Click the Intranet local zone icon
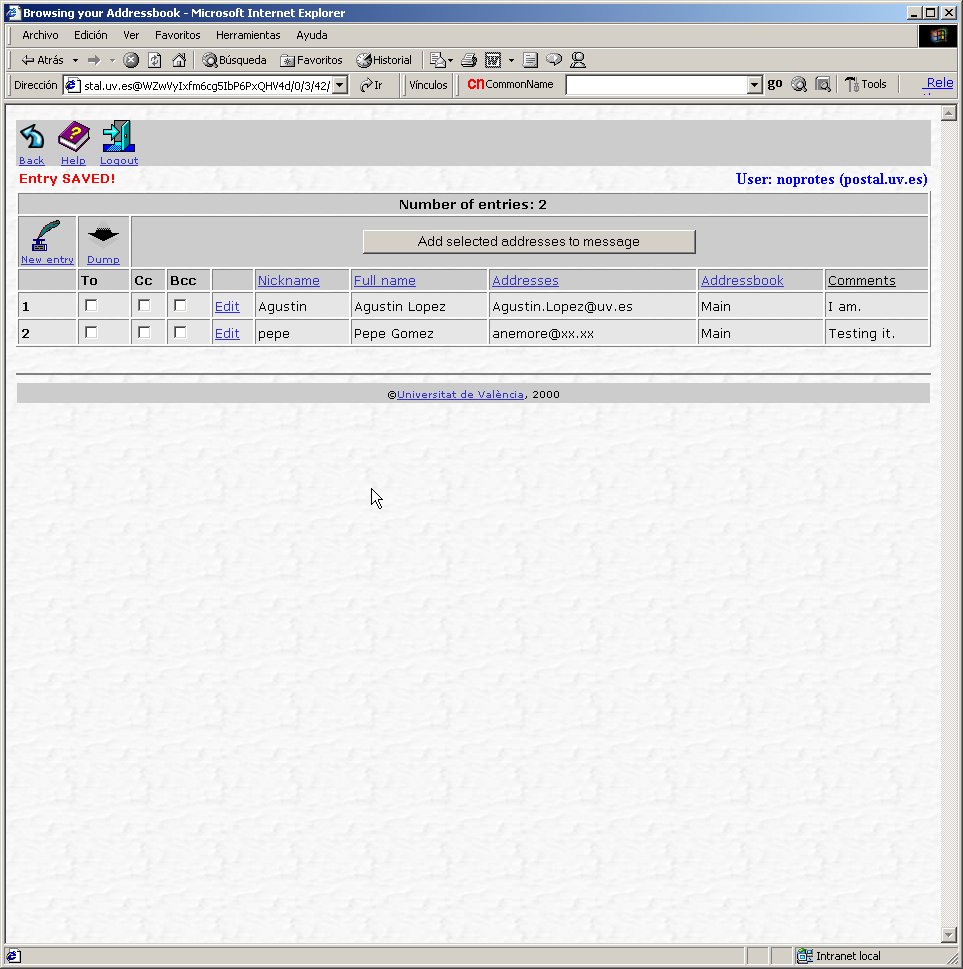Image resolution: width=963 pixels, height=969 pixels. pos(804,956)
